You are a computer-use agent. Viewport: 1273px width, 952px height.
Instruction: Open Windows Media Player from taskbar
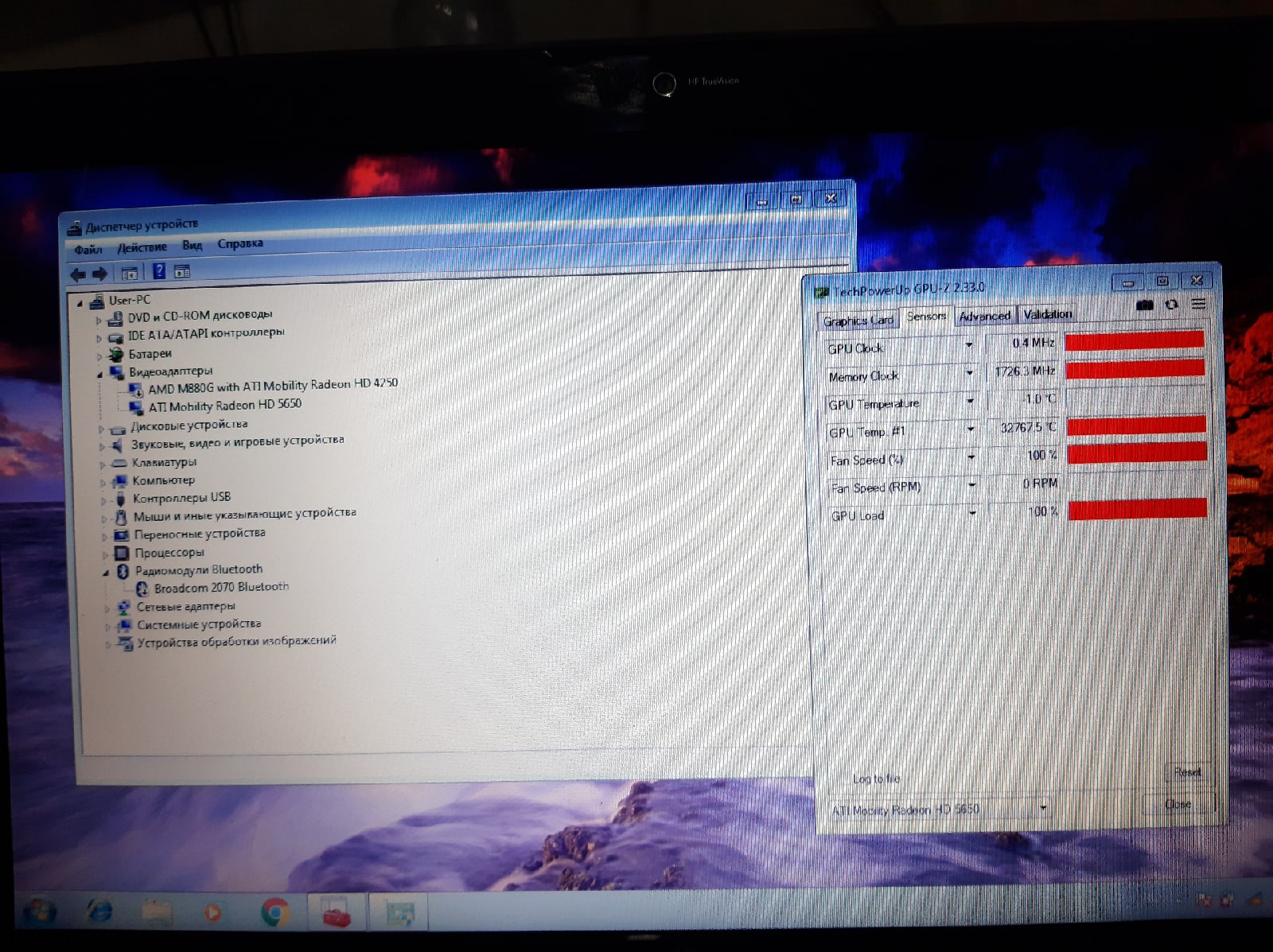pyautogui.click(x=212, y=912)
